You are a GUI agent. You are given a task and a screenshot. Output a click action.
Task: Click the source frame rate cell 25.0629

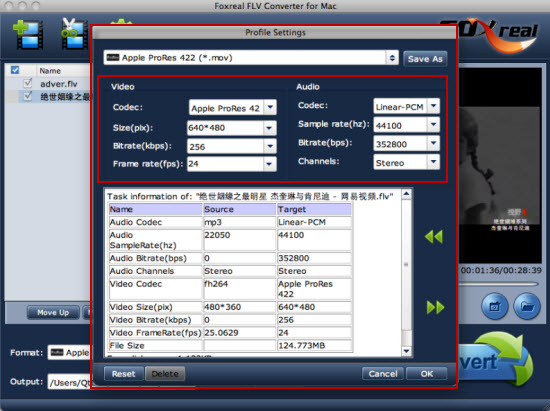pos(240,332)
